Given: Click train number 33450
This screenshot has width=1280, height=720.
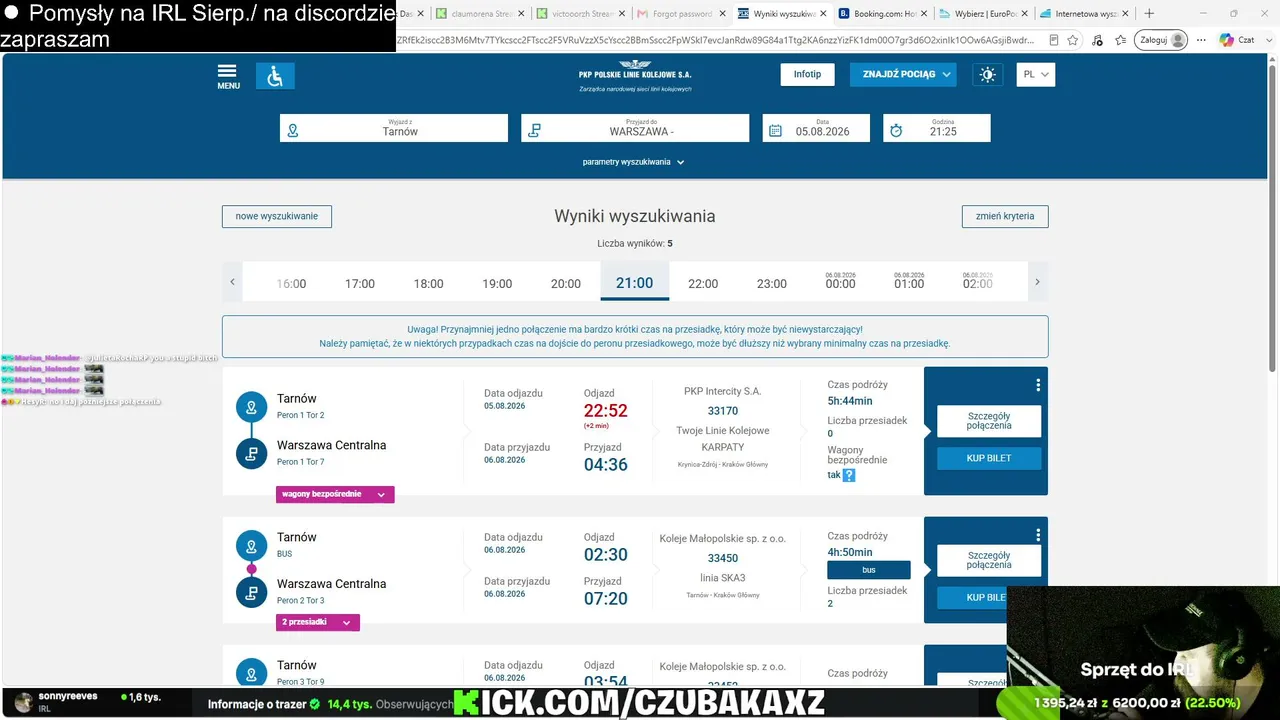Looking at the screenshot, I should pyautogui.click(x=723, y=558).
